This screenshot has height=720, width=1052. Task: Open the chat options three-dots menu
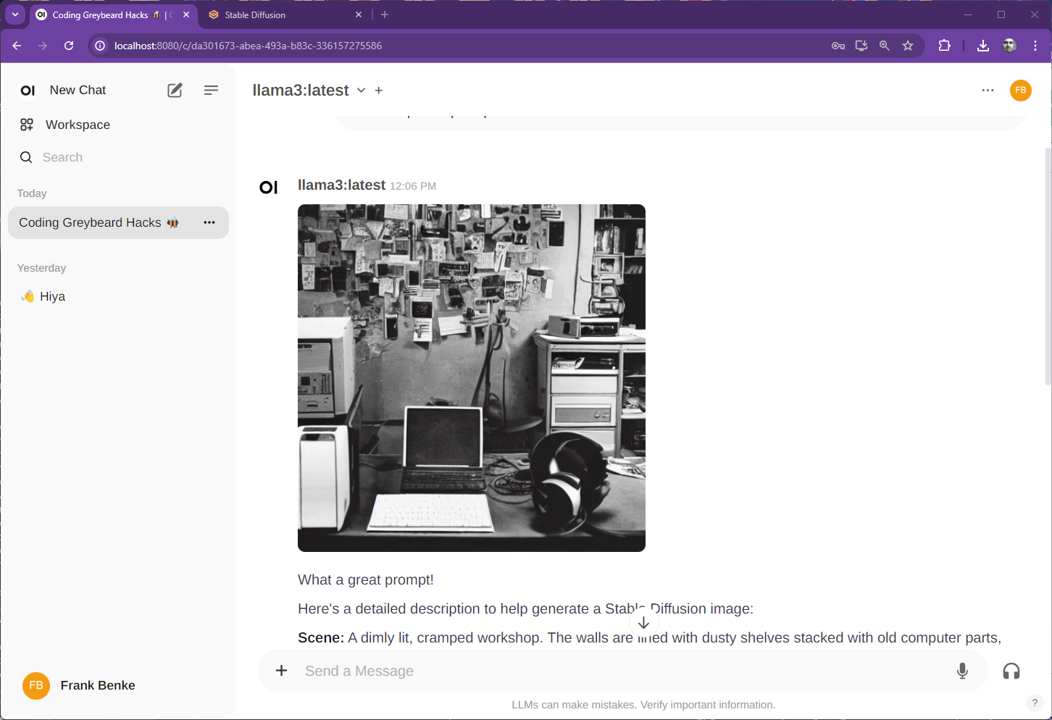click(x=987, y=90)
